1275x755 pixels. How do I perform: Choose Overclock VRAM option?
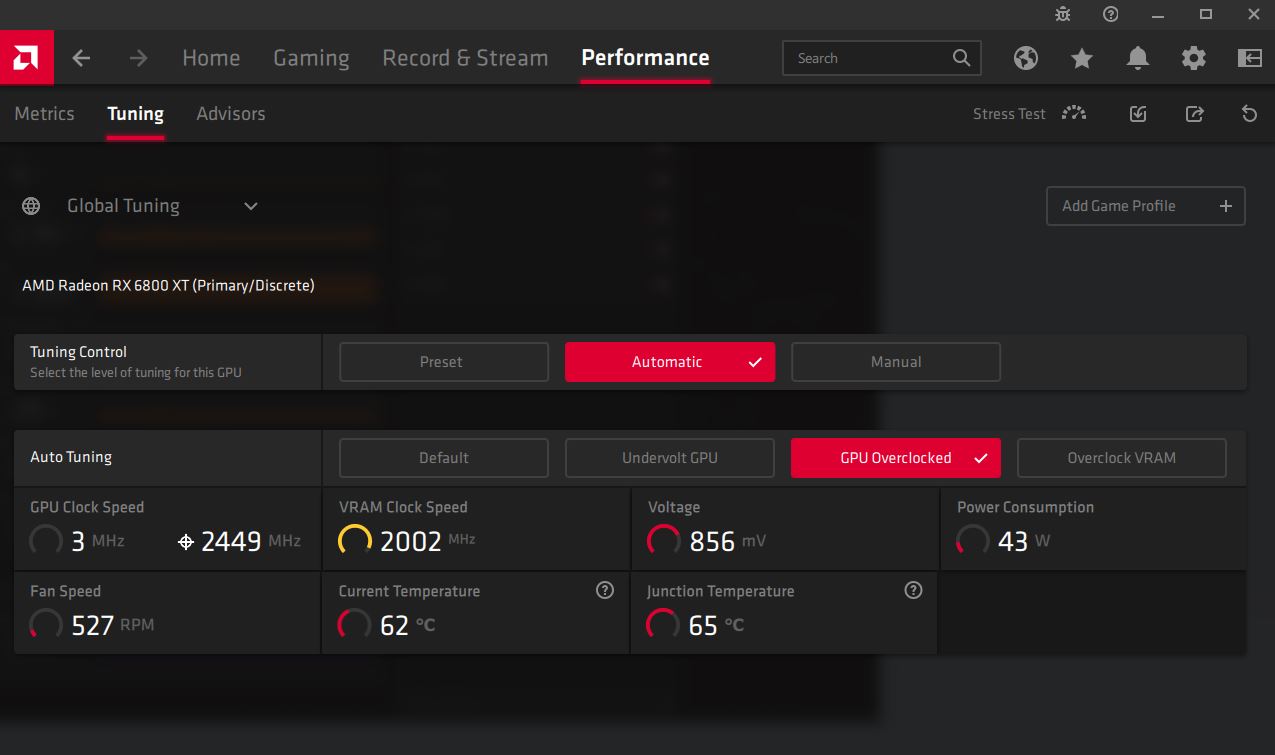[x=1122, y=458]
